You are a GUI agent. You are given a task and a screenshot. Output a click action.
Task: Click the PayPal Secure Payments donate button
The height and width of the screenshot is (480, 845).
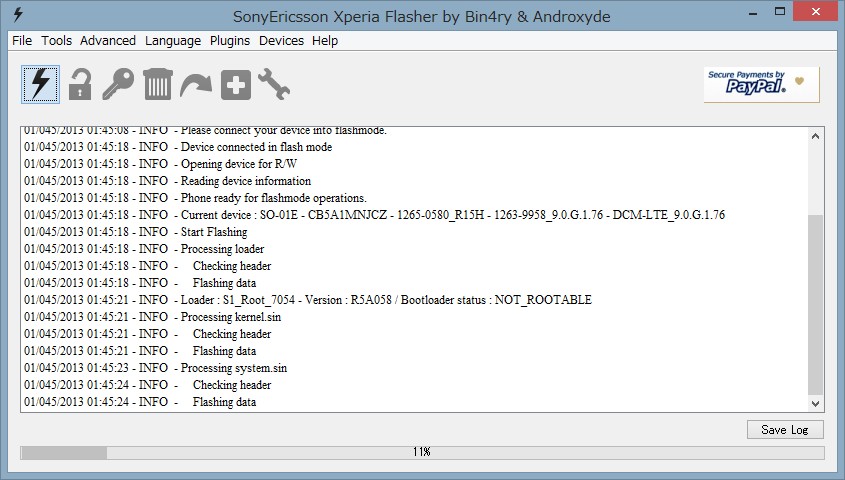point(761,84)
